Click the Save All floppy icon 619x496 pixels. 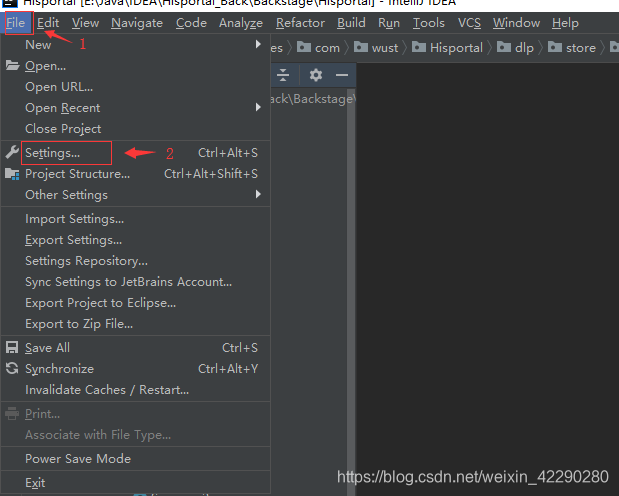[12, 348]
